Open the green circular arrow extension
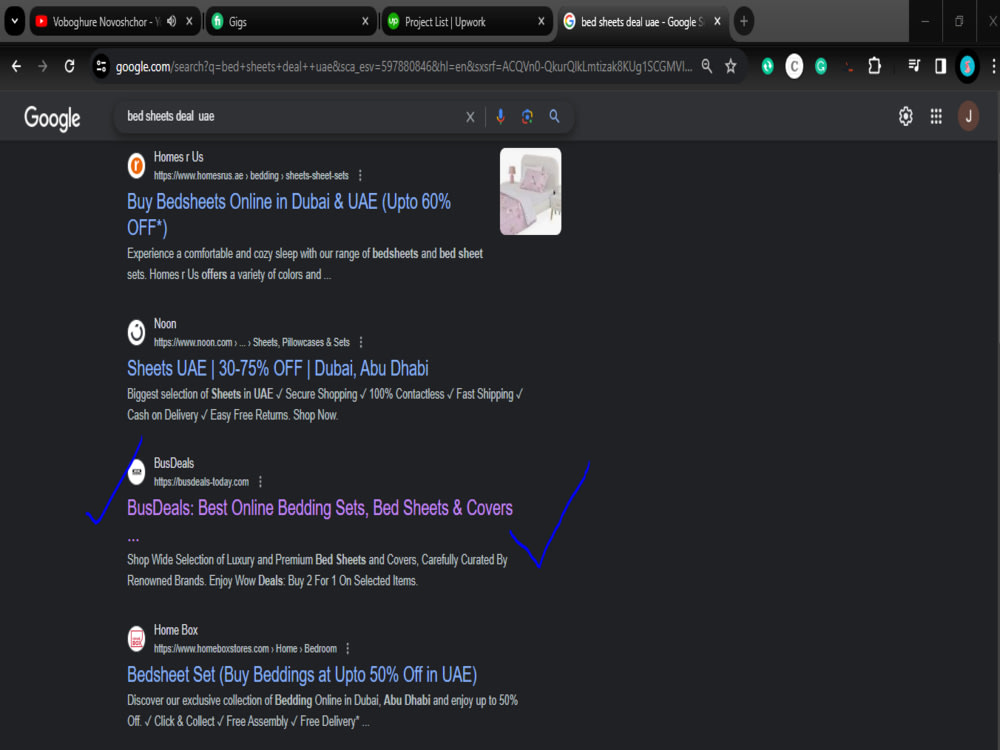 click(x=768, y=66)
